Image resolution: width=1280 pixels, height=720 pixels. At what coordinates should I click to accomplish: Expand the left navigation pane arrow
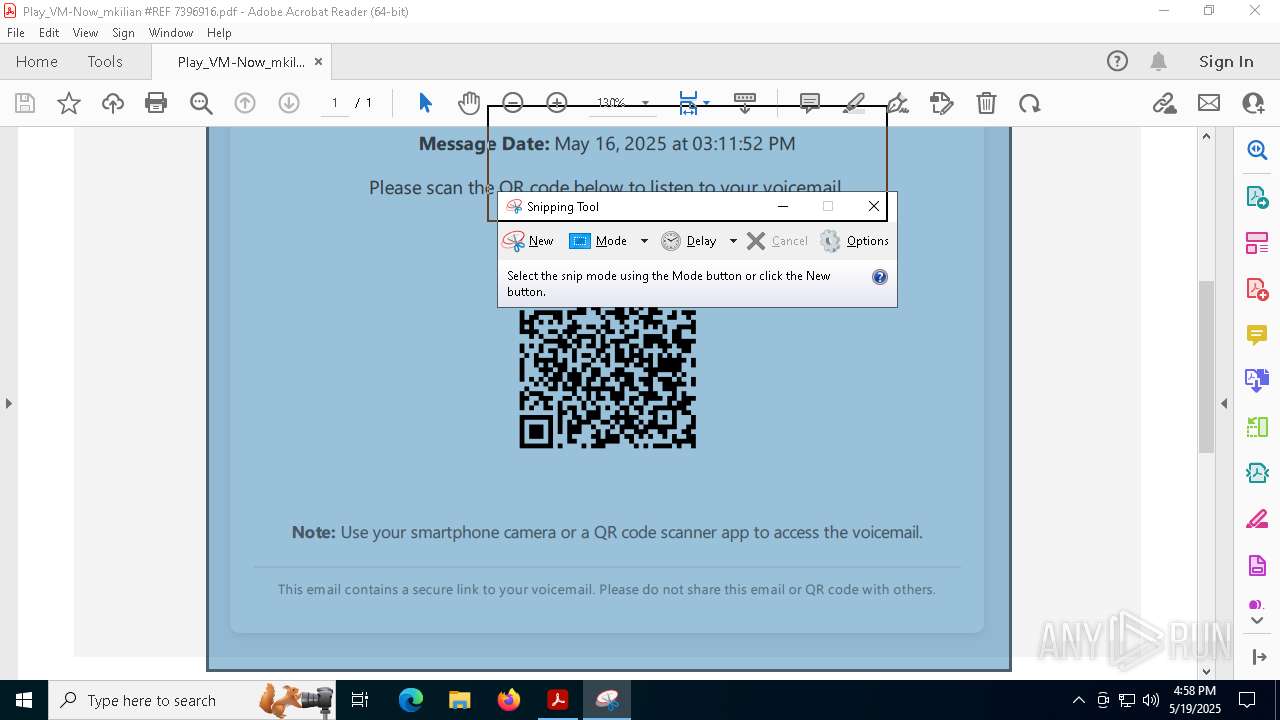[x=9, y=404]
